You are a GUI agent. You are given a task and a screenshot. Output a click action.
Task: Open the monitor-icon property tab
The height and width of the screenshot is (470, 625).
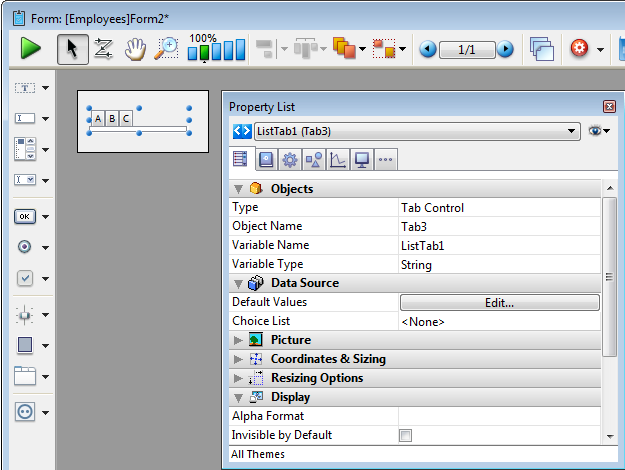[361, 159]
